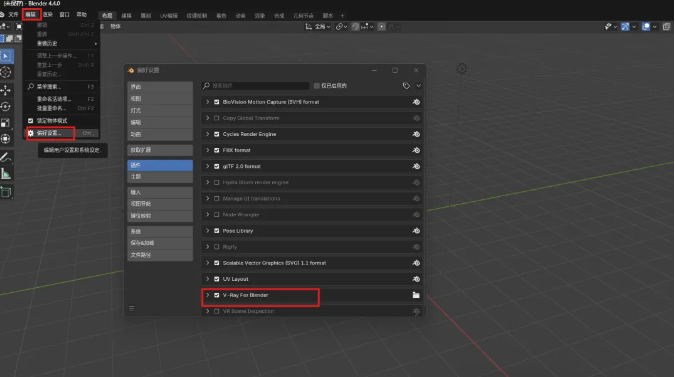Click the snap magnet icon in viewport header
The image size is (675, 377).
click(355, 27)
